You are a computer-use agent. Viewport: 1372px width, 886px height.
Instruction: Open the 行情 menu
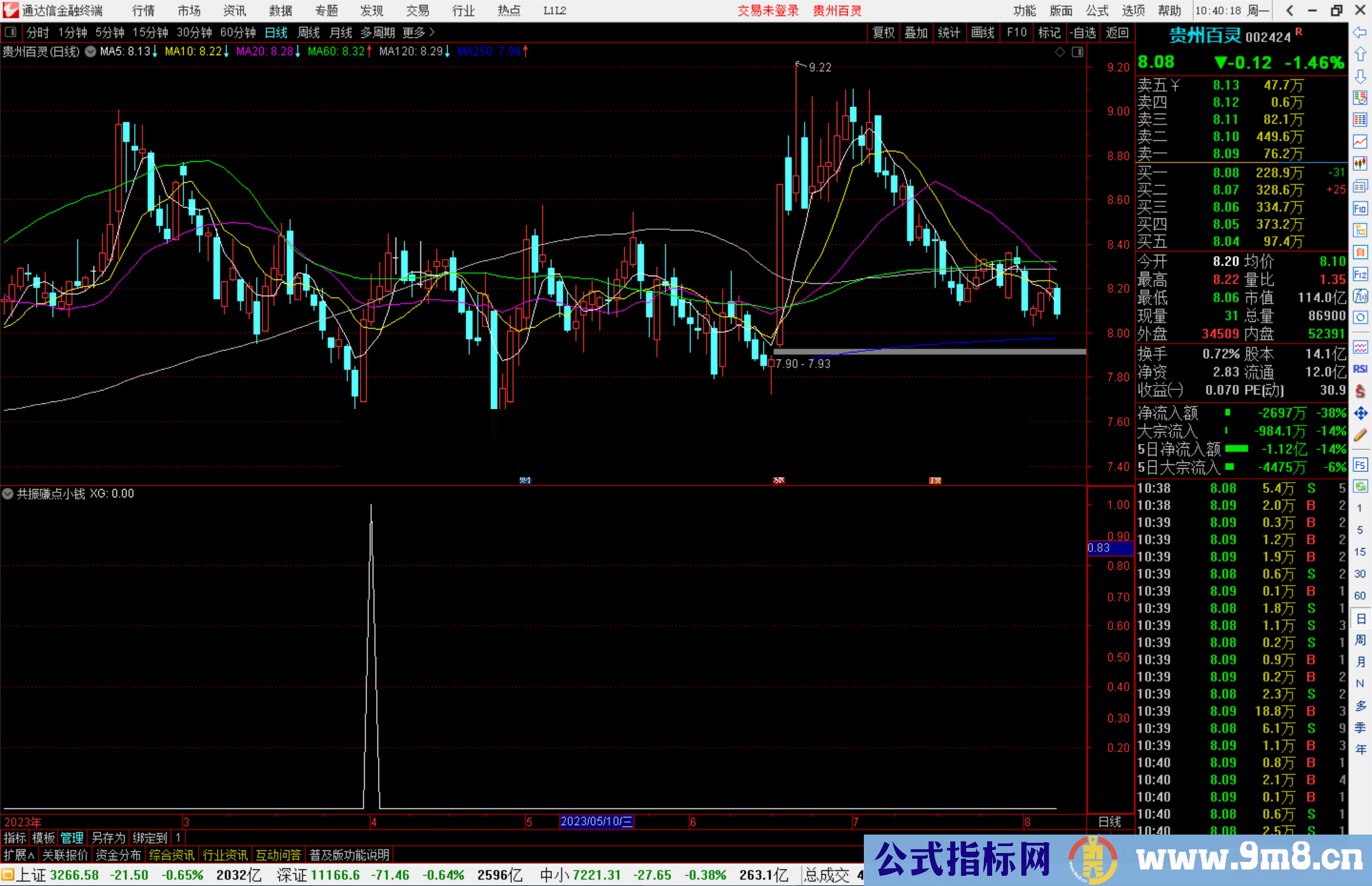click(144, 11)
